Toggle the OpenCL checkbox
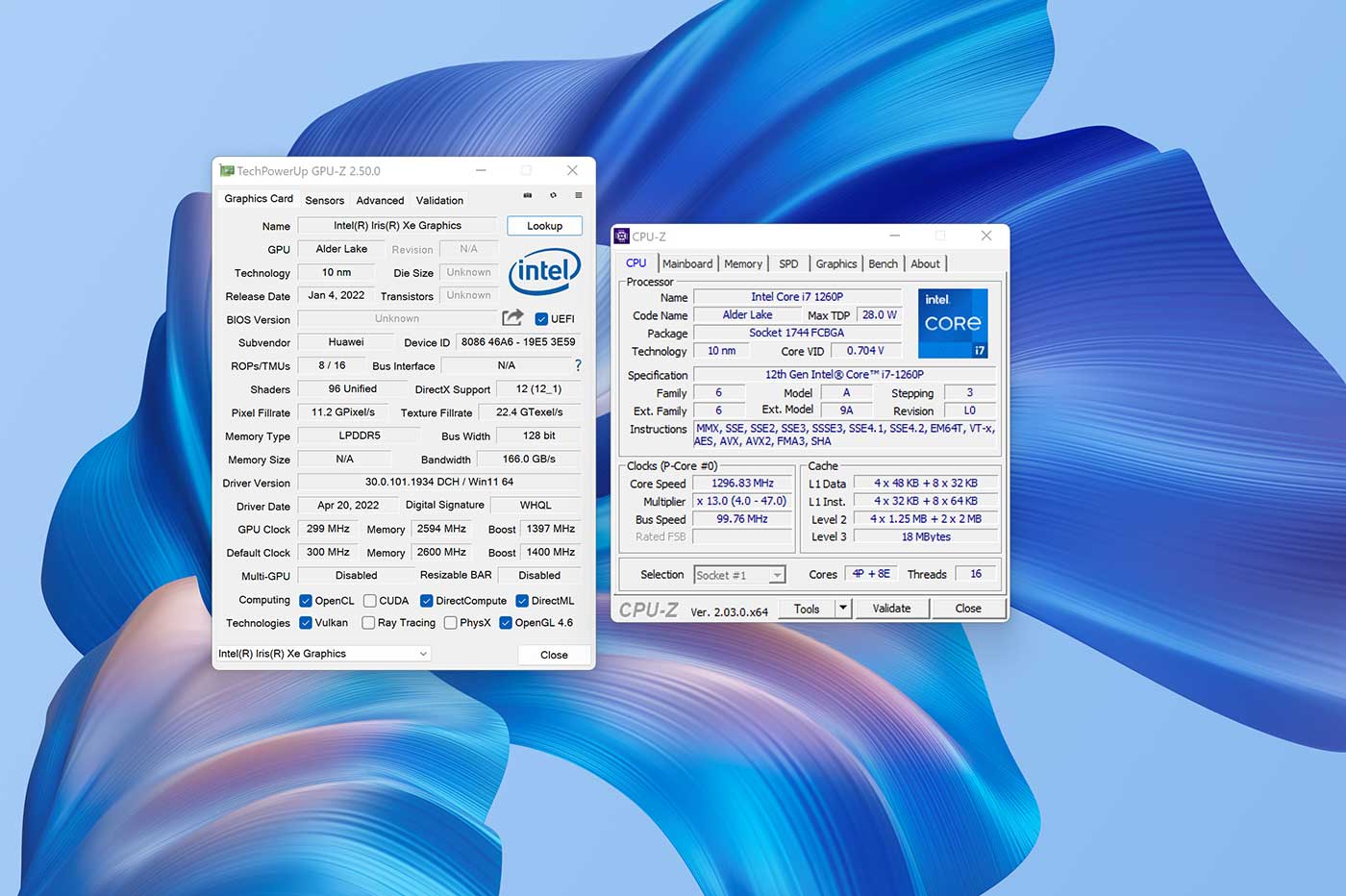1346x896 pixels. coord(306,601)
